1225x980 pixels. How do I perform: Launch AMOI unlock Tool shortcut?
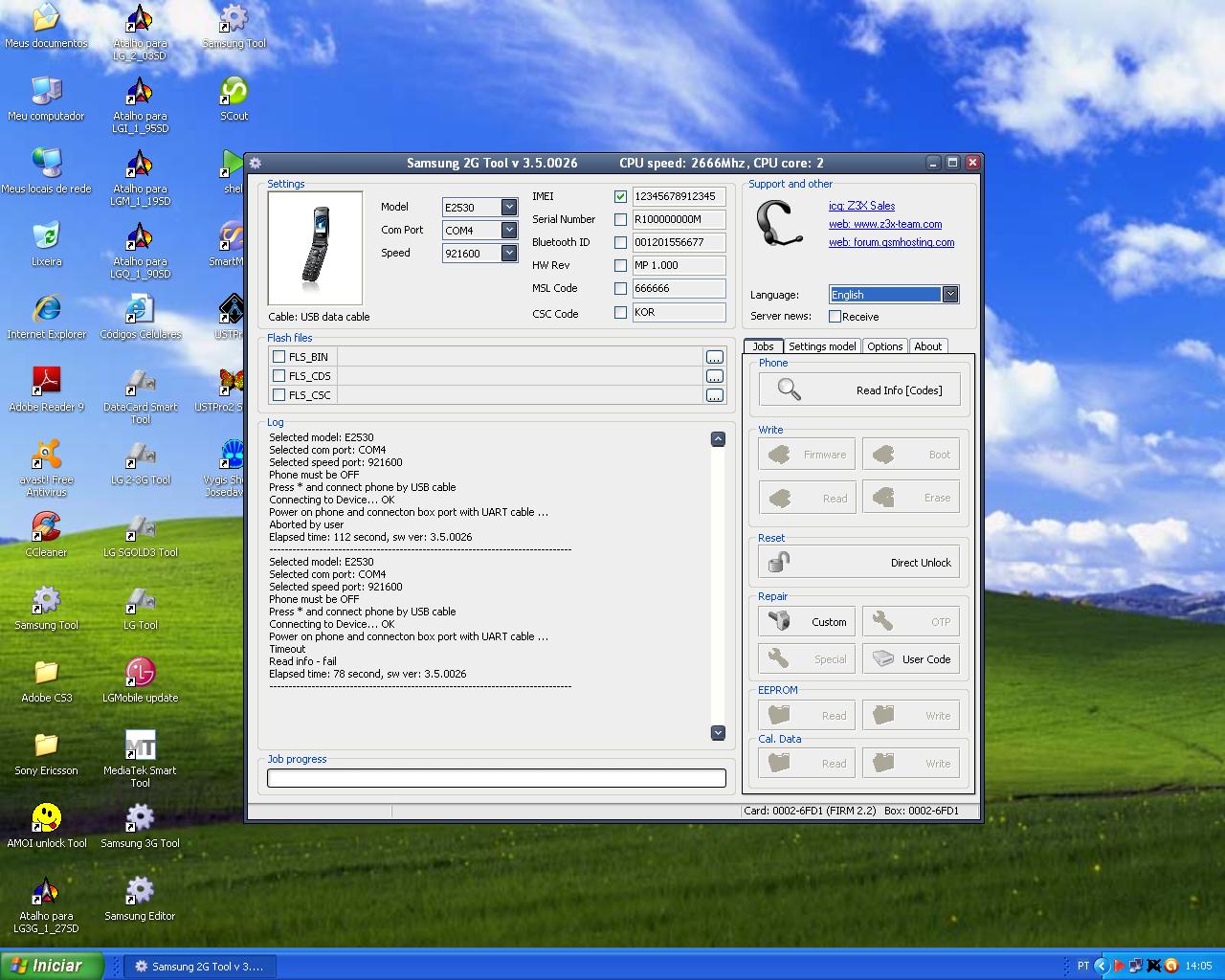(x=46, y=826)
